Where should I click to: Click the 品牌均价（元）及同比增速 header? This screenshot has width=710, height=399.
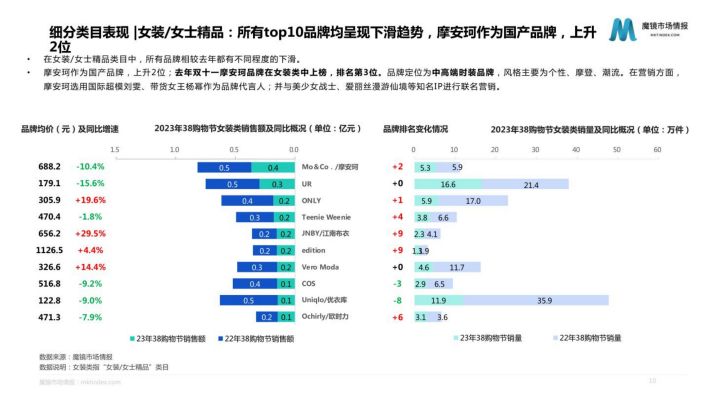70,129
